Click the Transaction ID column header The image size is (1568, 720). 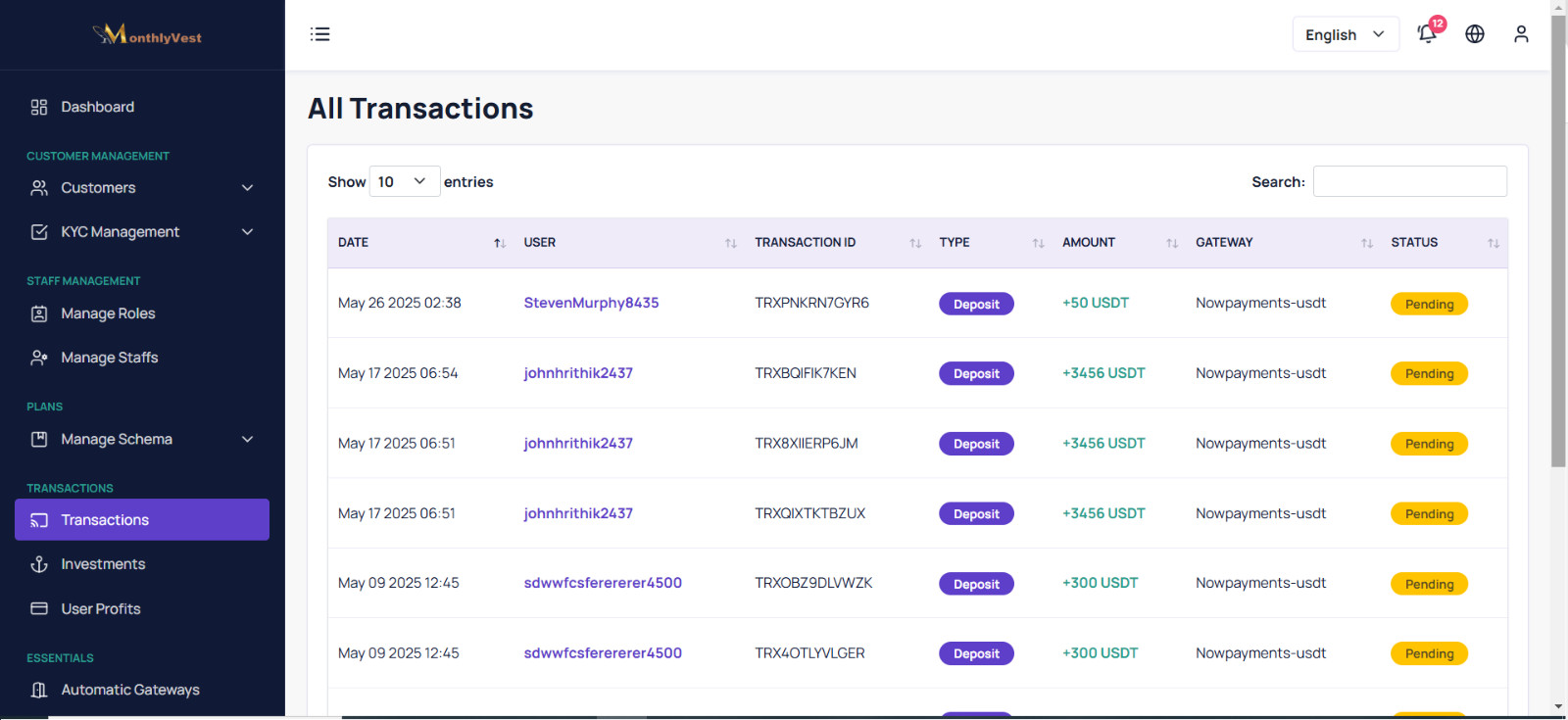(x=805, y=242)
